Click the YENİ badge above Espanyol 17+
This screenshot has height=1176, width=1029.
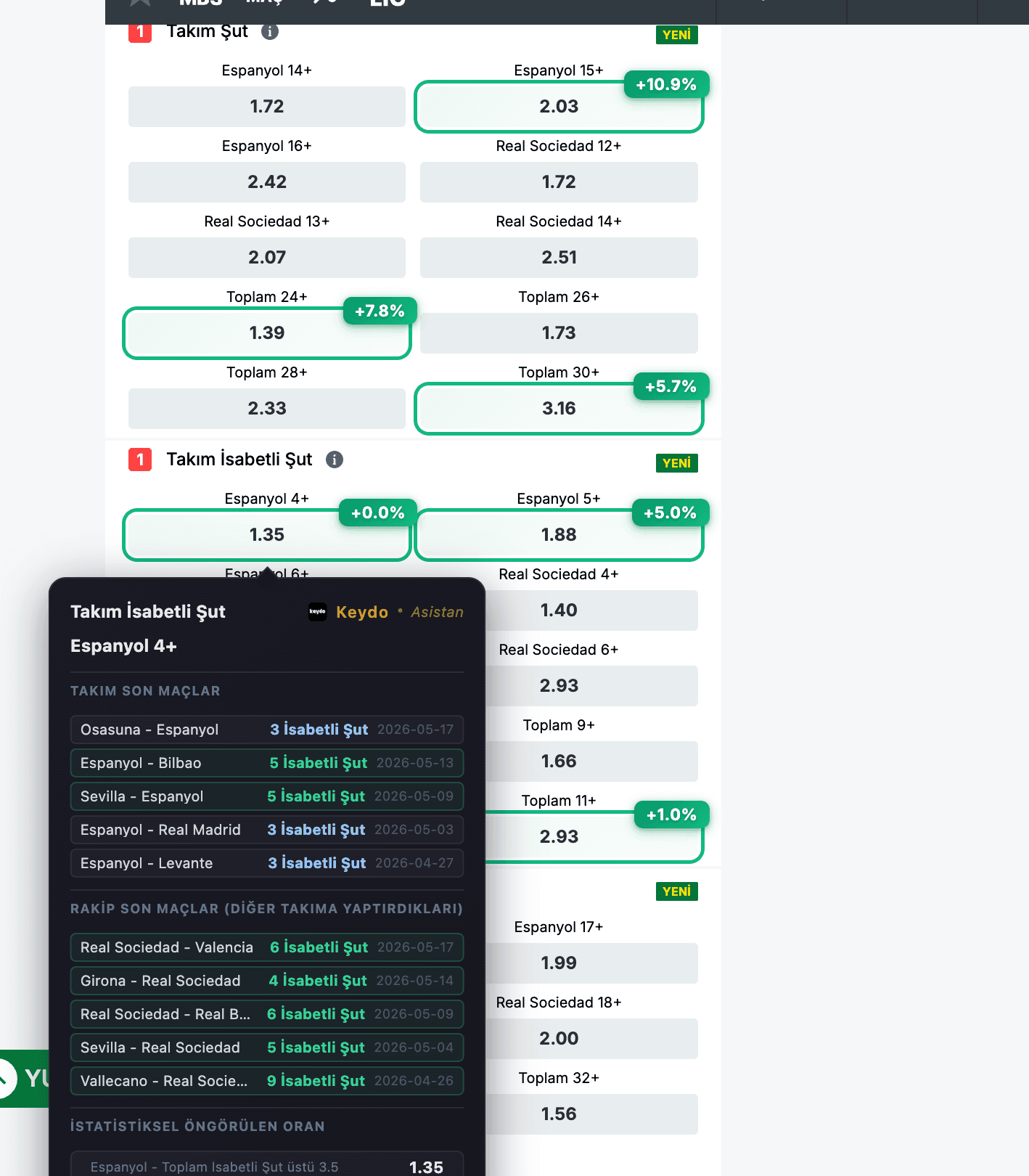tap(677, 891)
